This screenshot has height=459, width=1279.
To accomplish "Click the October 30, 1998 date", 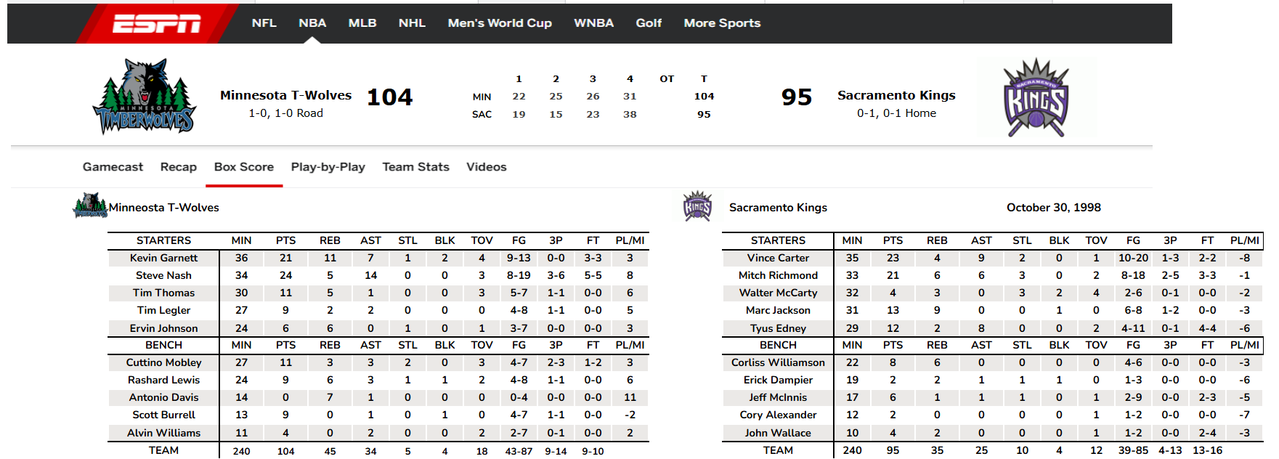I will click(1053, 207).
